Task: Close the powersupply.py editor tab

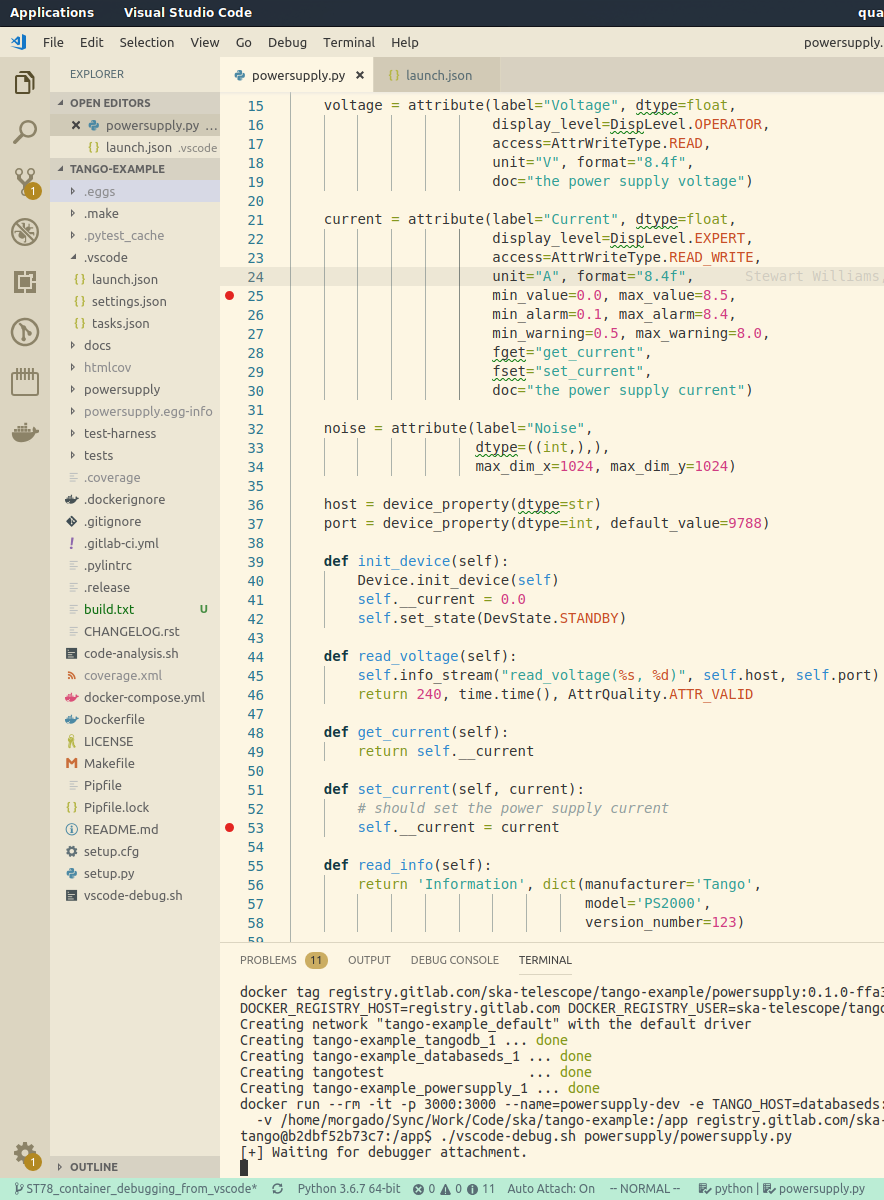Action: pos(360,75)
